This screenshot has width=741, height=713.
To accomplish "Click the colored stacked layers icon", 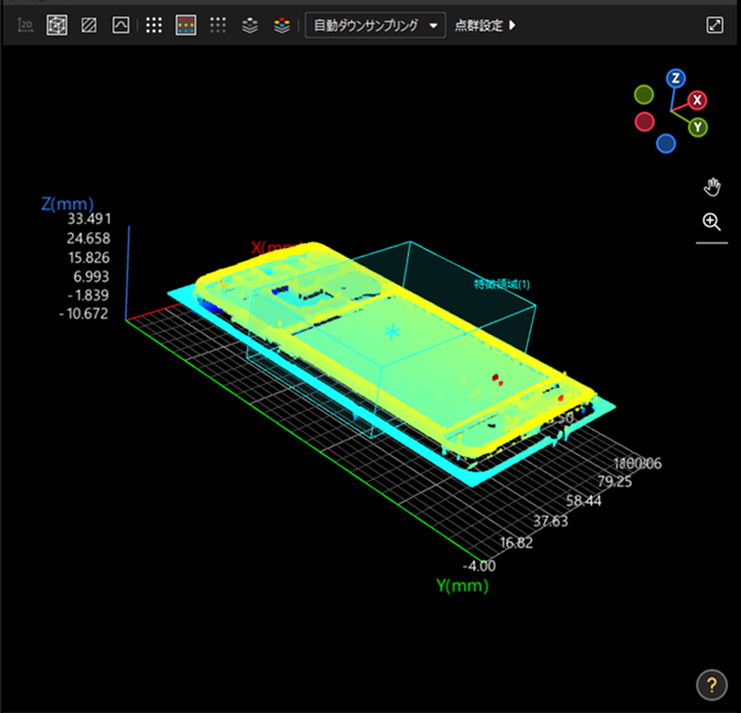I will (x=283, y=26).
